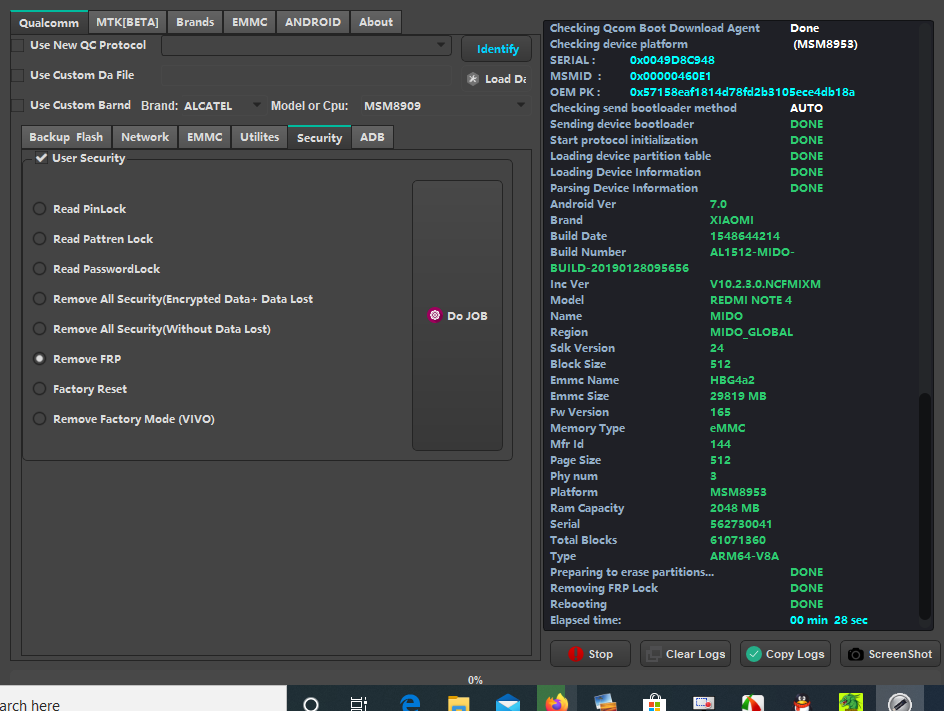Open green dragon app in taskbar

[851, 702]
